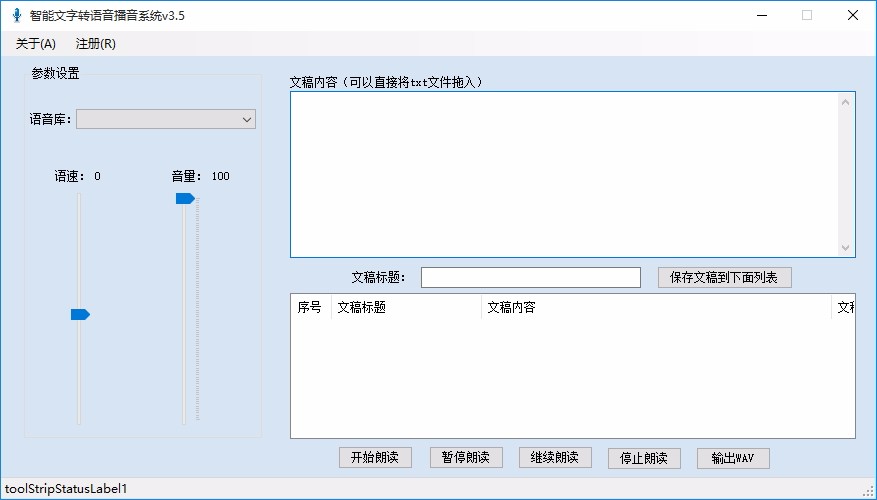The image size is (877, 500).
Task: Click the 暂停朗读 button
Action: click(x=466, y=458)
